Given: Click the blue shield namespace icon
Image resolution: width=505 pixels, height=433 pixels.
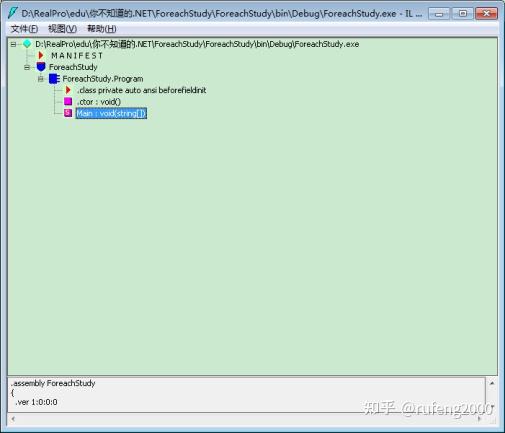Looking at the screenshot, I should click(41, 67).
